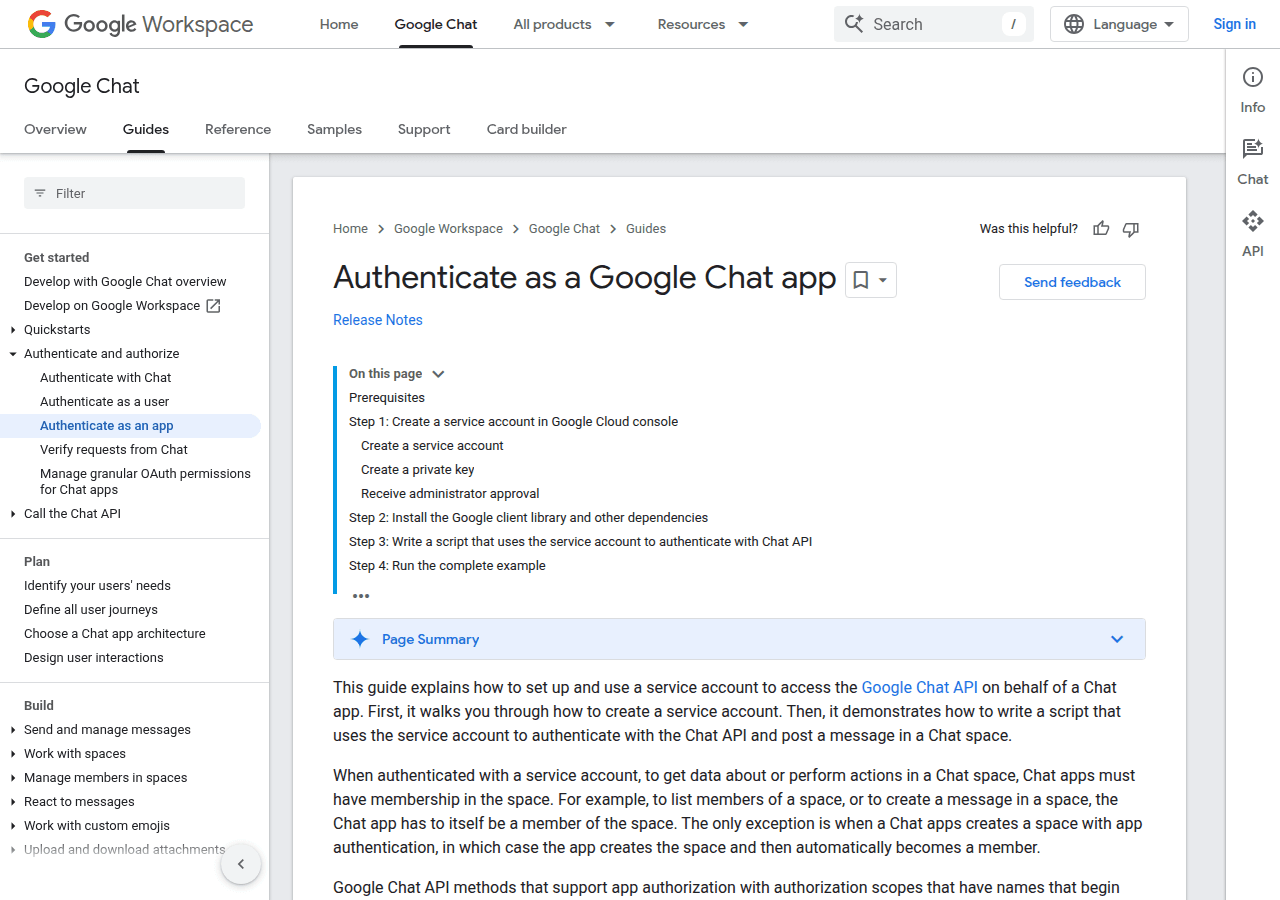1280x900 pixels.
Task: Switch to the Support tab
Action: (424, 129)
